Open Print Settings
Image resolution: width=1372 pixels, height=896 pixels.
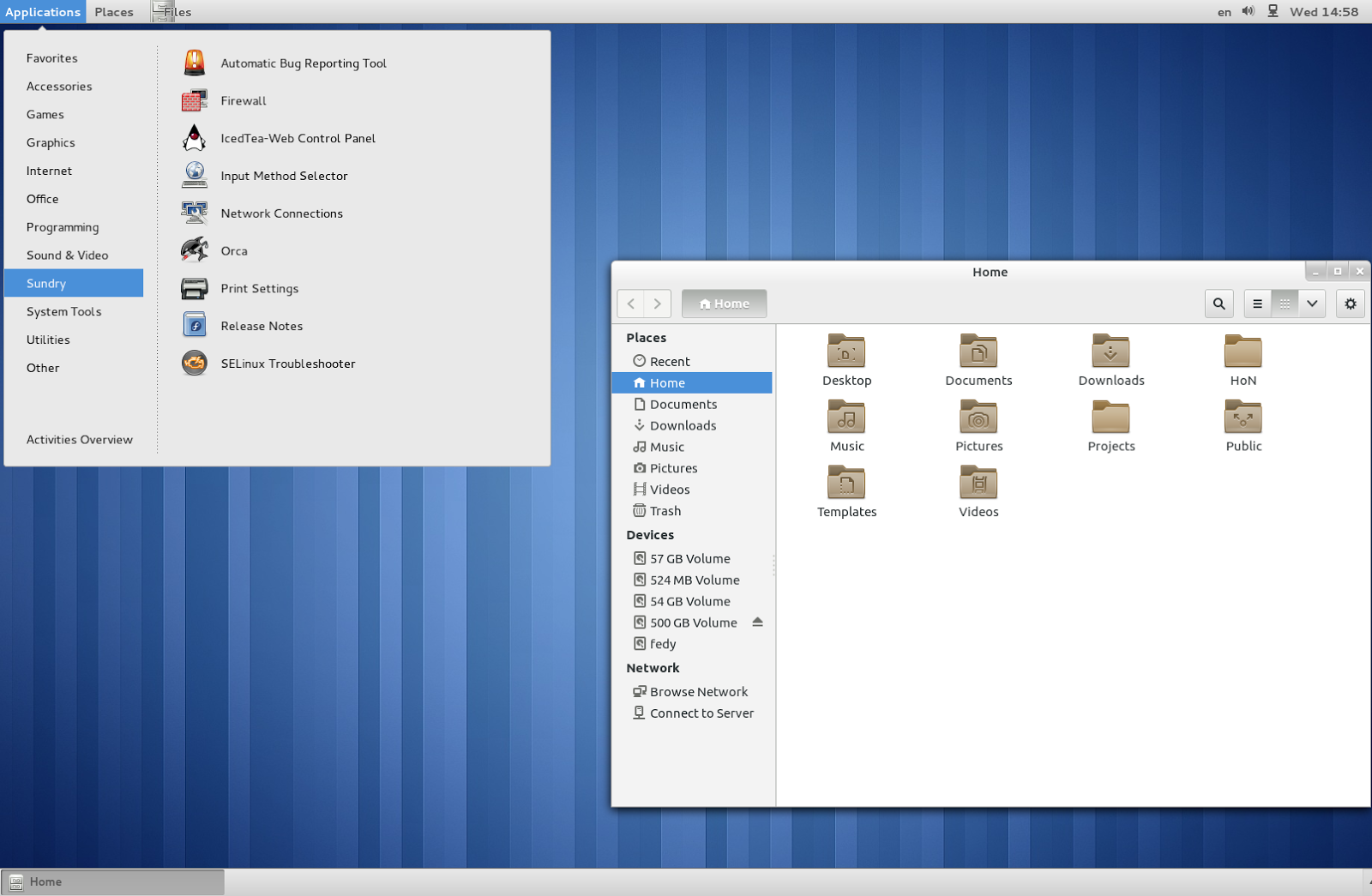259,288
